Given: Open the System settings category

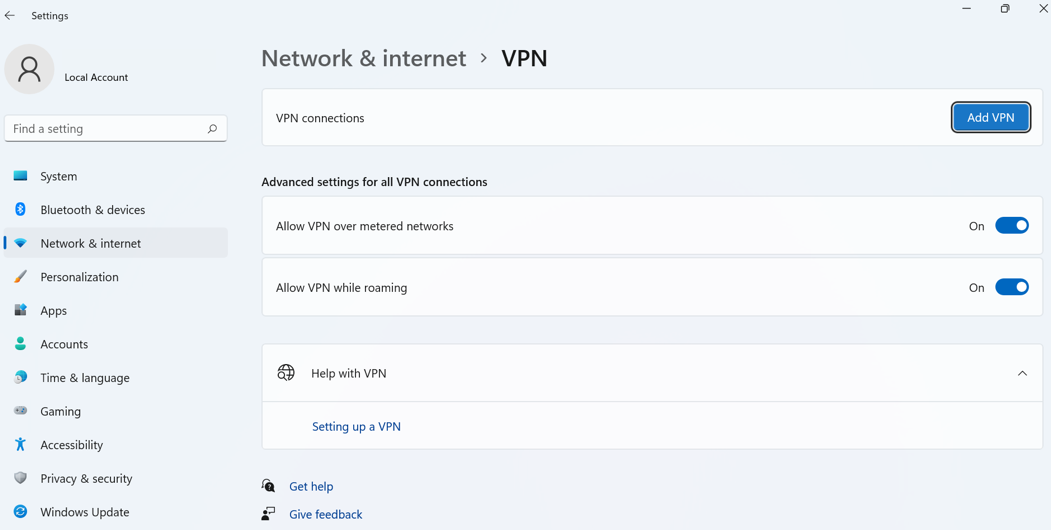Looking at the screenshot, I should [x=58, y=176].
